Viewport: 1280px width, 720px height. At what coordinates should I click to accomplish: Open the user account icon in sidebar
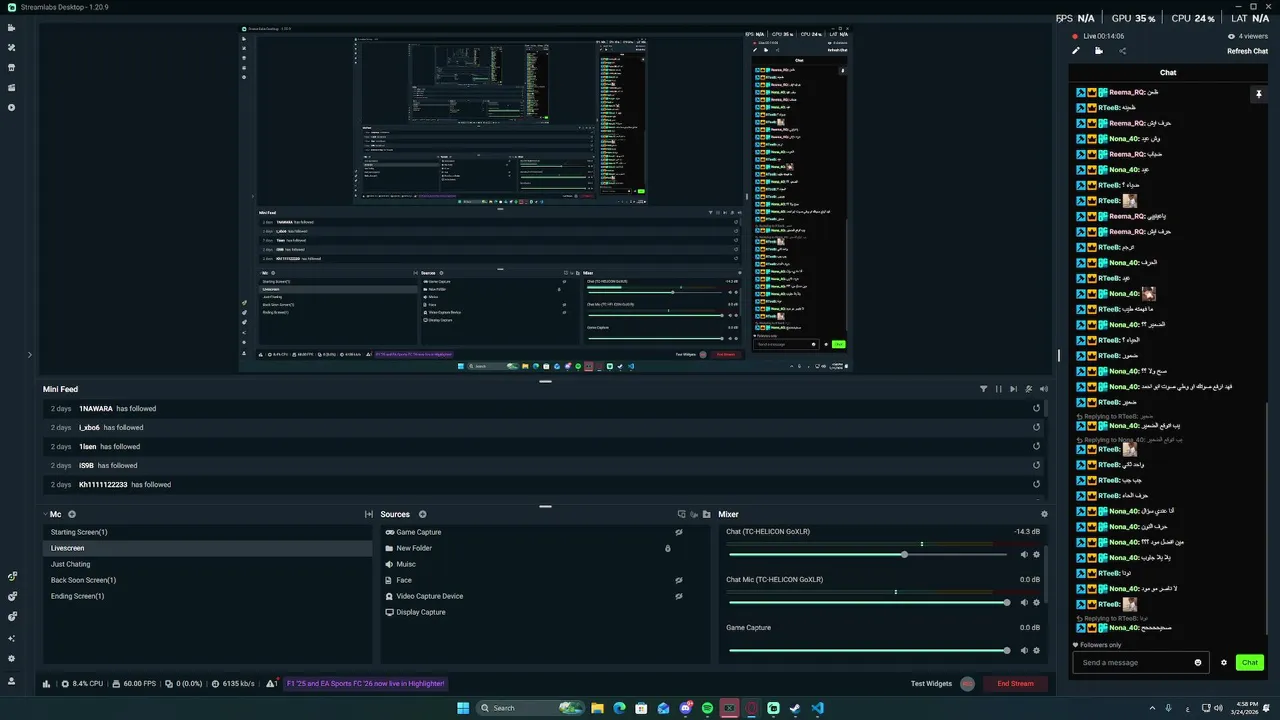pos(12,680)
